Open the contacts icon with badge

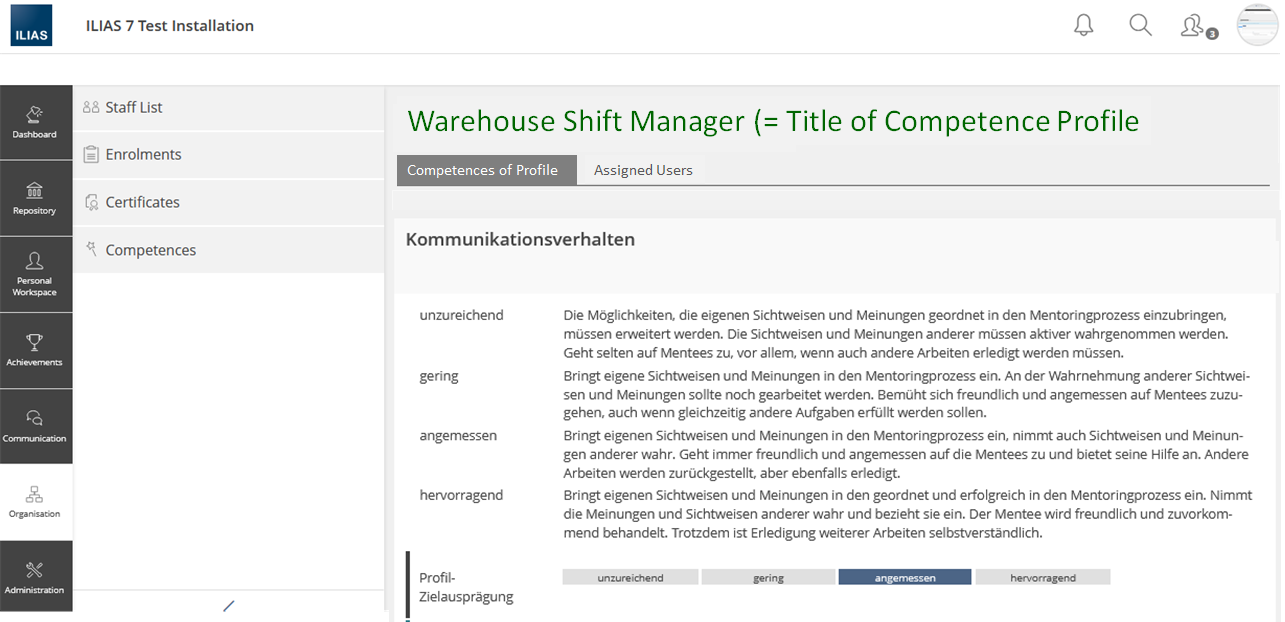1194,27
